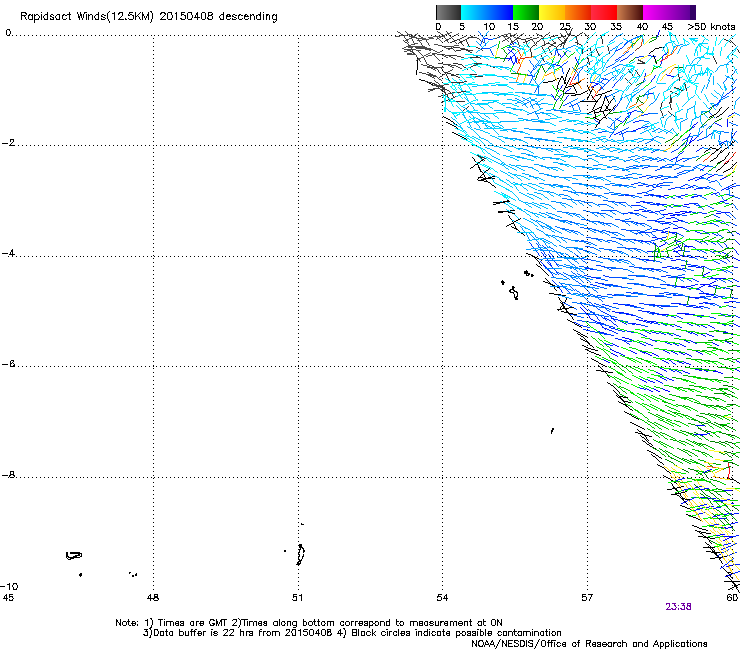This screenshot has height=650, width=740.
Task: Click the orange 25-30 knots legend segment
Action: (x=578, y=12)
